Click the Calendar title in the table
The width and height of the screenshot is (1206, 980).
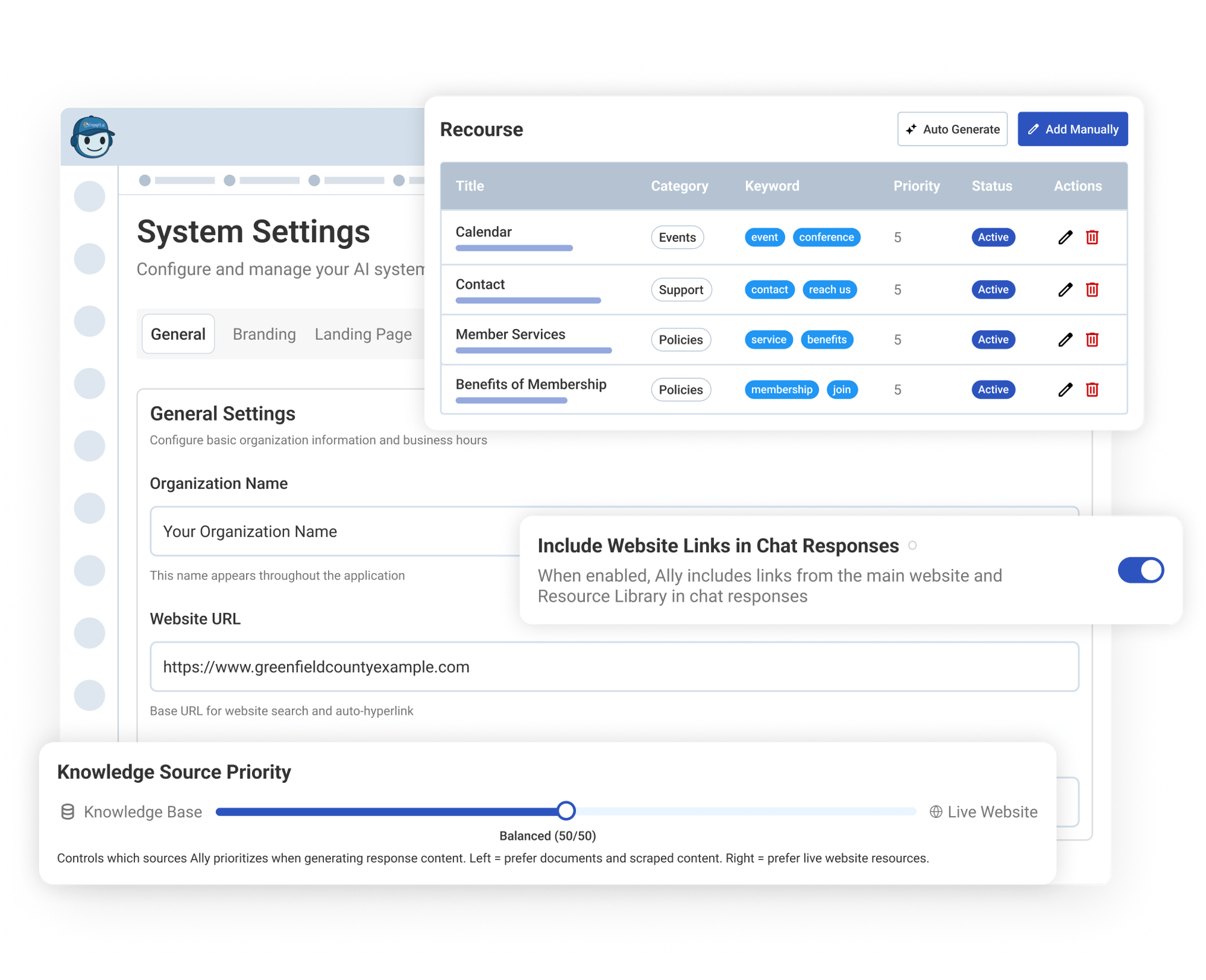[x=484, y=232]
